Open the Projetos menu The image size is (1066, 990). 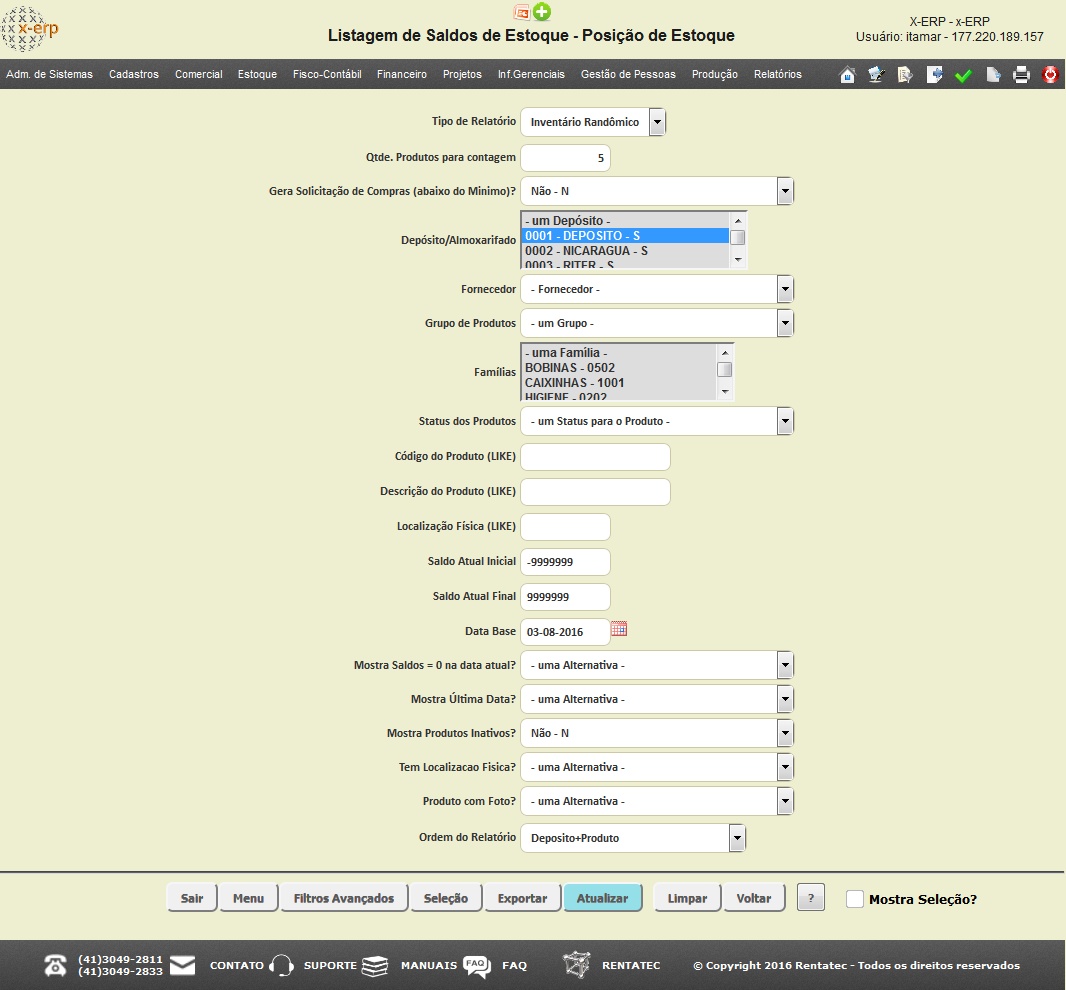(x=462, y=74)
